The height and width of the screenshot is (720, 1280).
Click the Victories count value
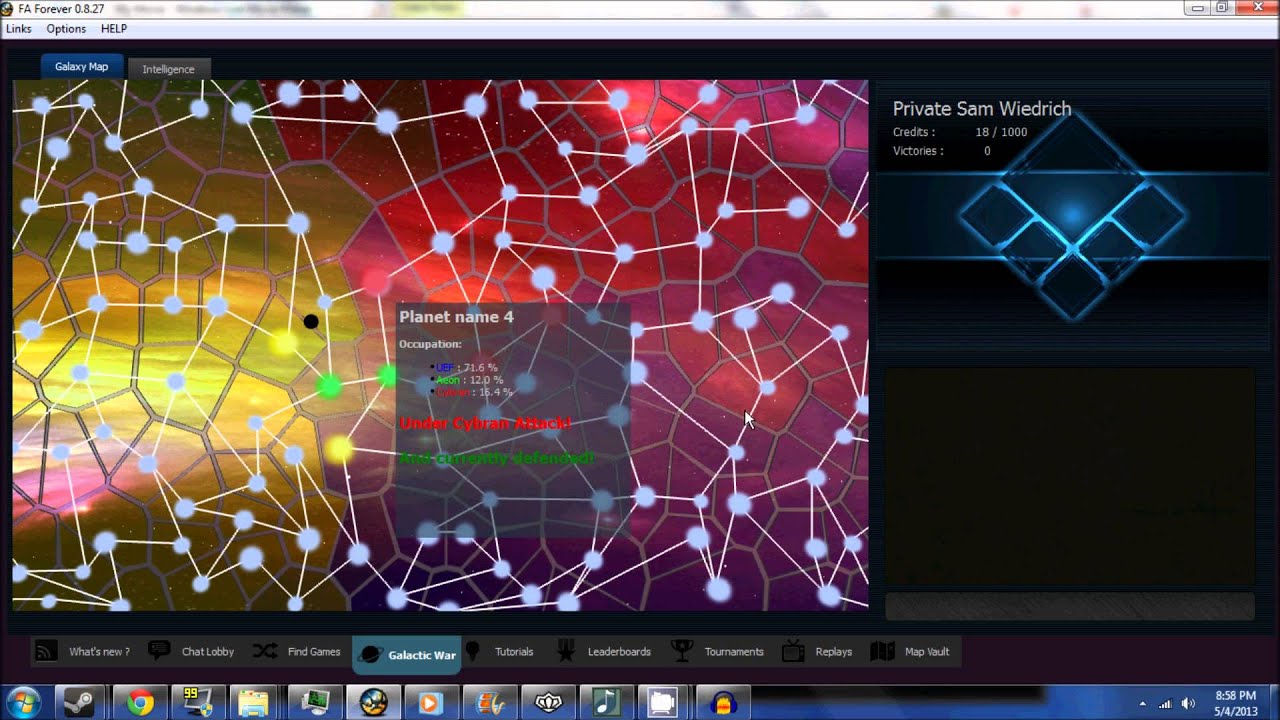pyautogui.click(x=987, y=151)
